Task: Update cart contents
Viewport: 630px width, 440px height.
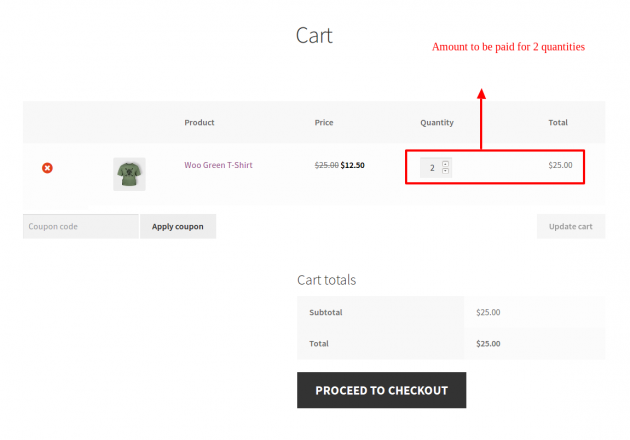Action: pyautogui.click(x=571, y=226)
